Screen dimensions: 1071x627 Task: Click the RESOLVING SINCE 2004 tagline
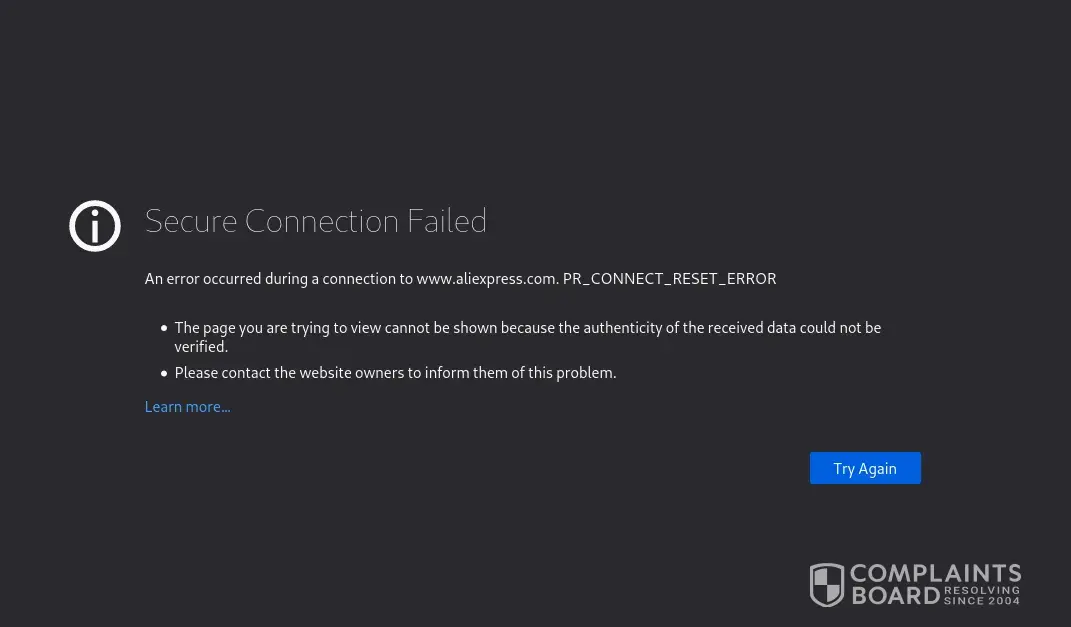tap(982, 596)
